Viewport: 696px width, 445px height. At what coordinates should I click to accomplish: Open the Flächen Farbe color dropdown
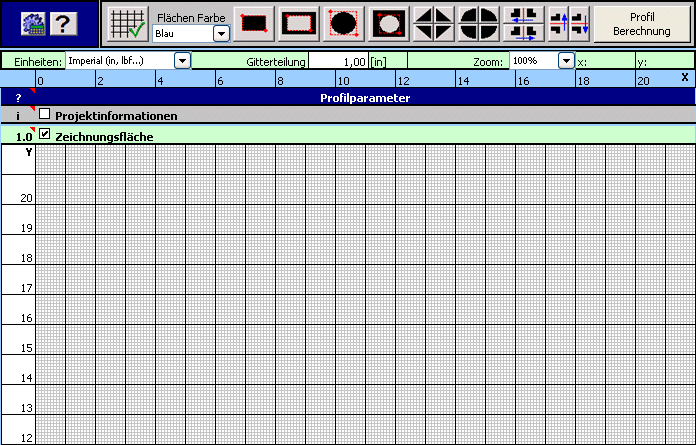[221, 34]
